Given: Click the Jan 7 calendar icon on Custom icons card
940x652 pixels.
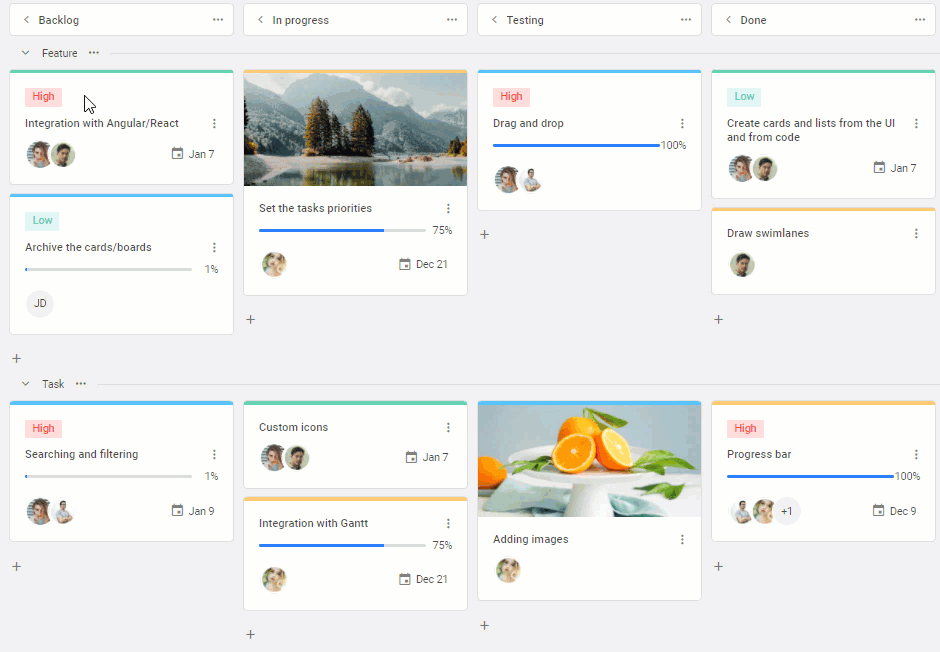Looking at the screenshot, I should [411, 457].
